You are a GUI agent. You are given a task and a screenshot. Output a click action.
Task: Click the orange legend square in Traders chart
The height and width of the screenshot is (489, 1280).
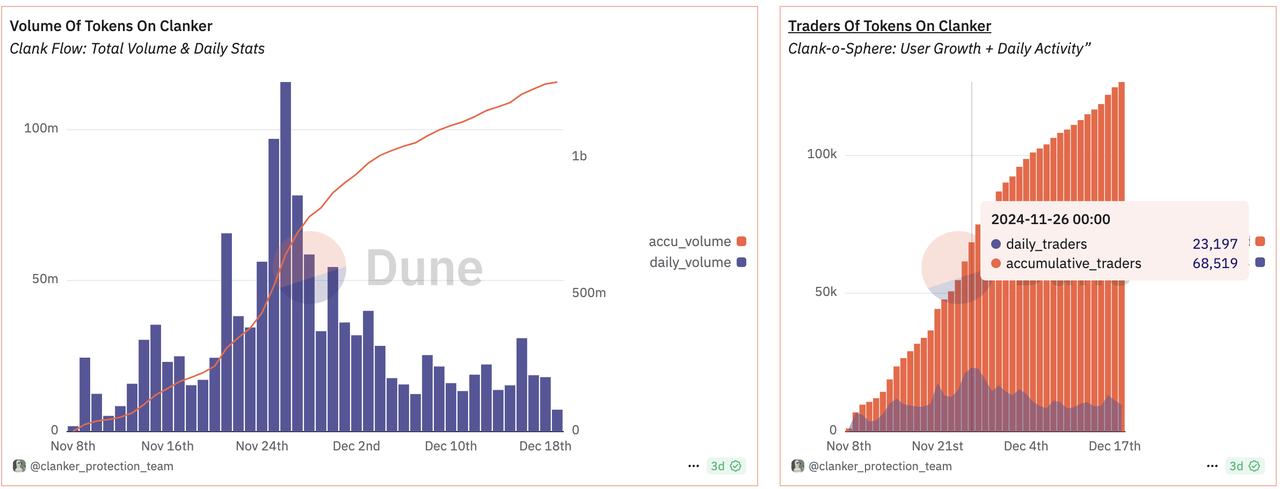[x=1260, y=241]
